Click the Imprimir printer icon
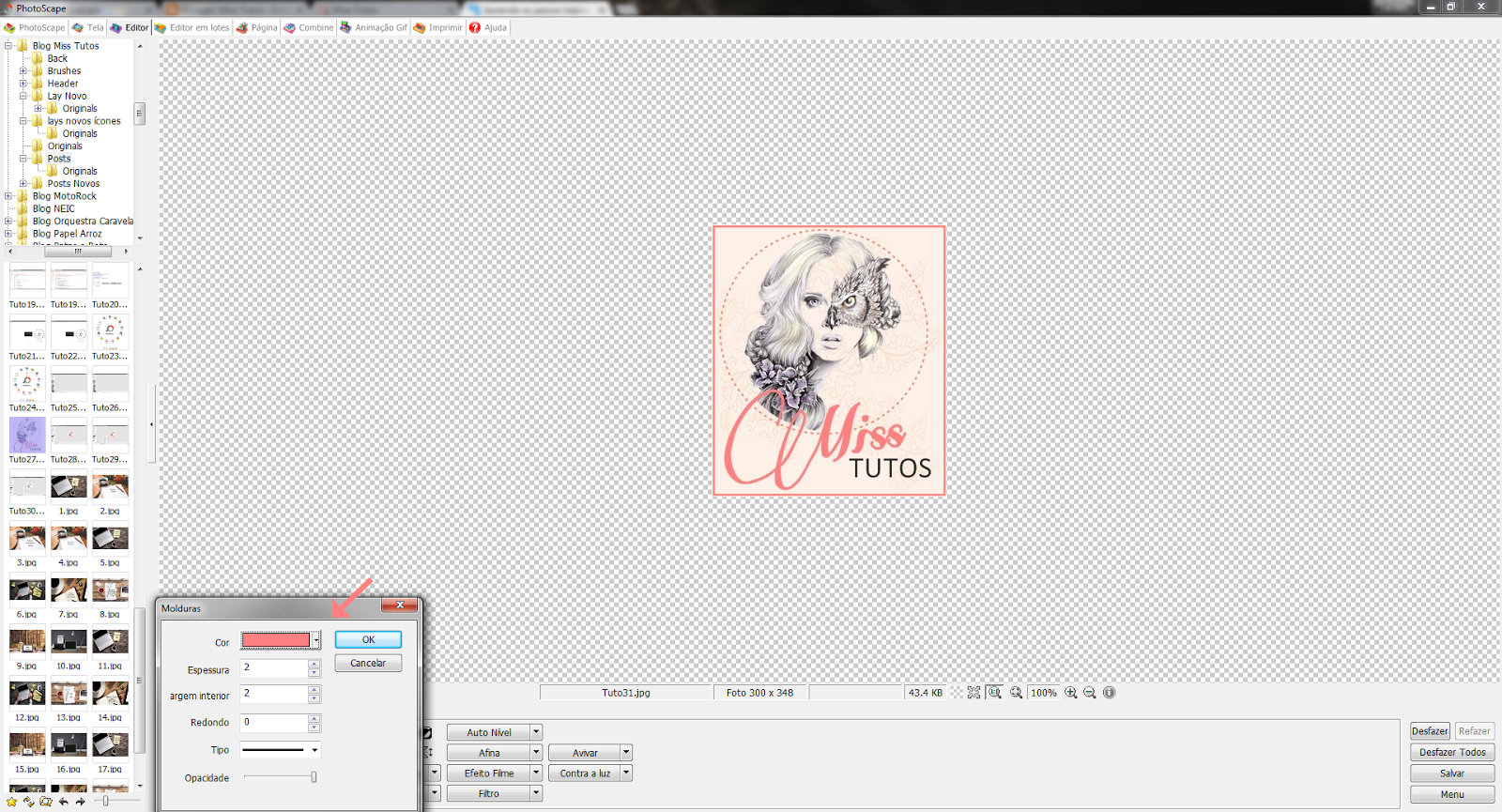 point(420,27)
